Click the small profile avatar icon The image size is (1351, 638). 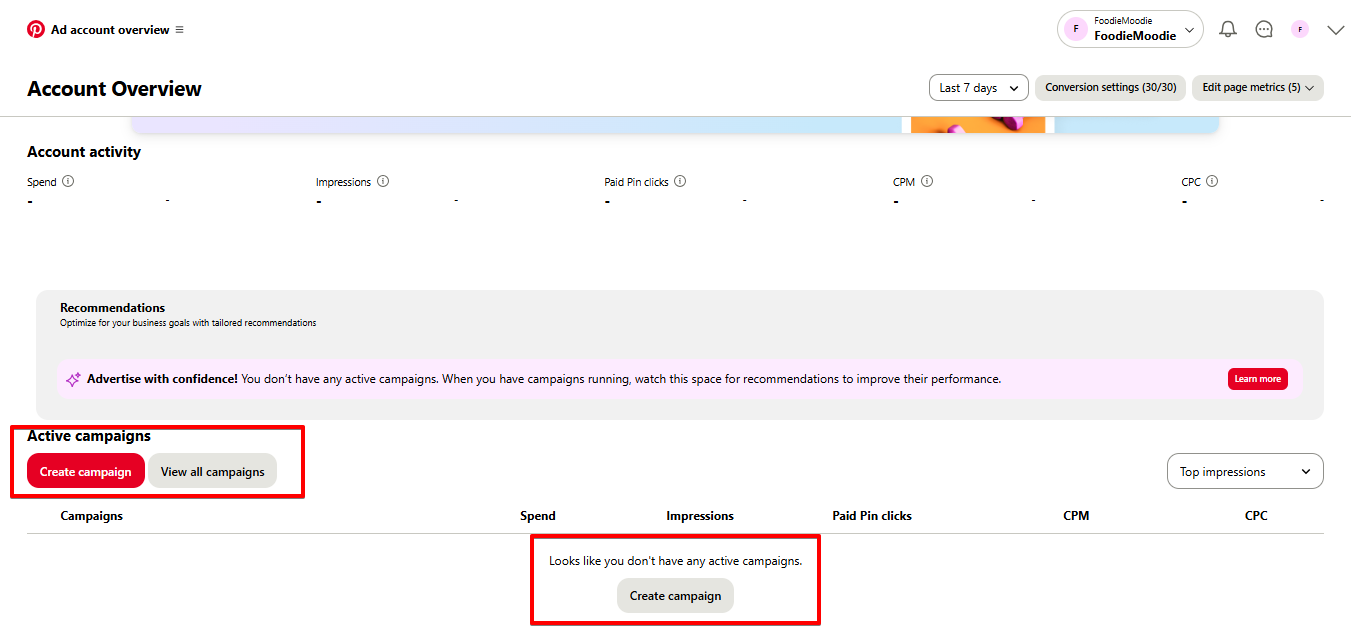click(x=1300, y=30)
